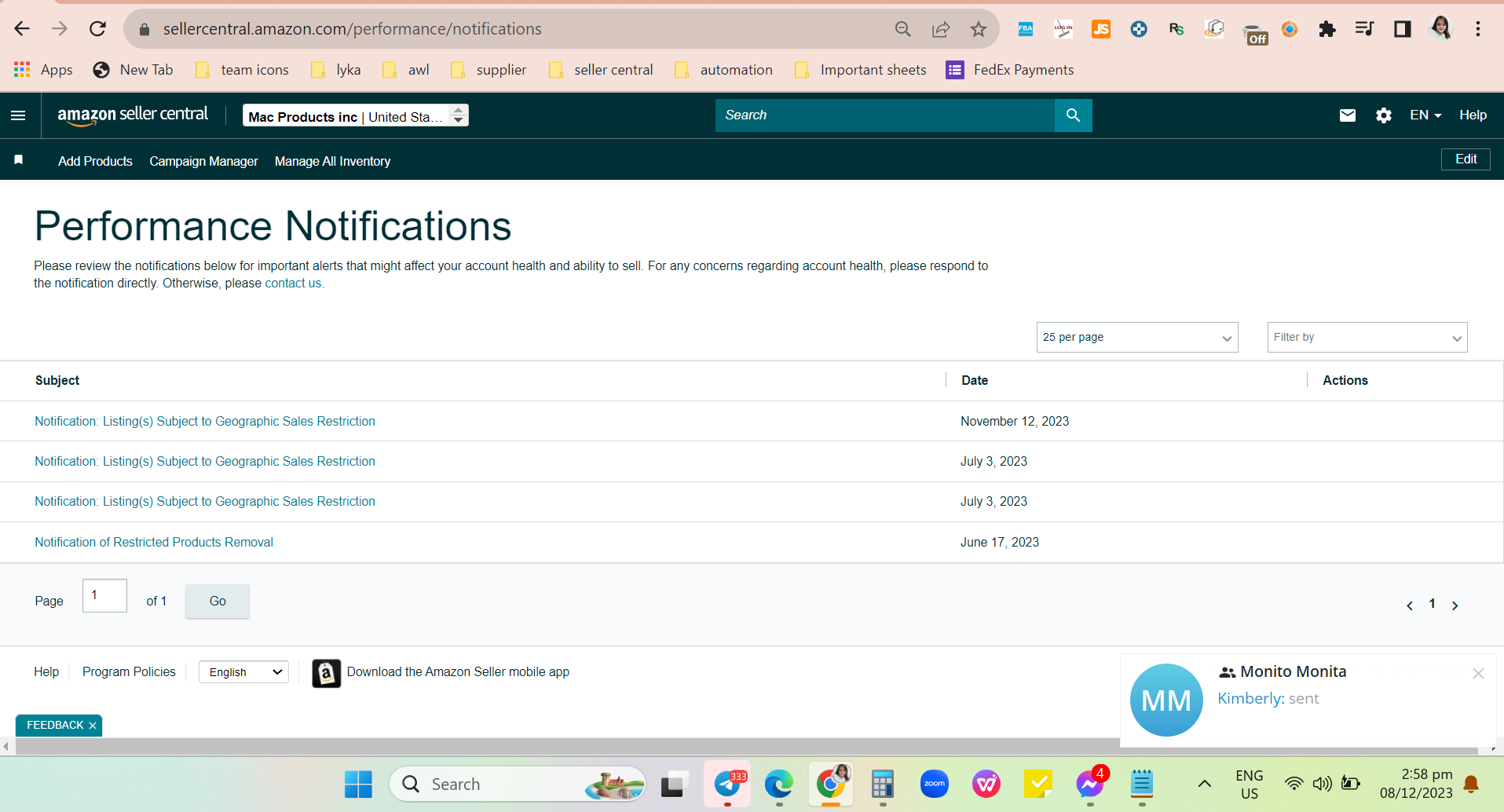Open the seller central bookmark folder
Viewport: 1504px width, 812px height.
pyautogui.click(x=601, y=70)
